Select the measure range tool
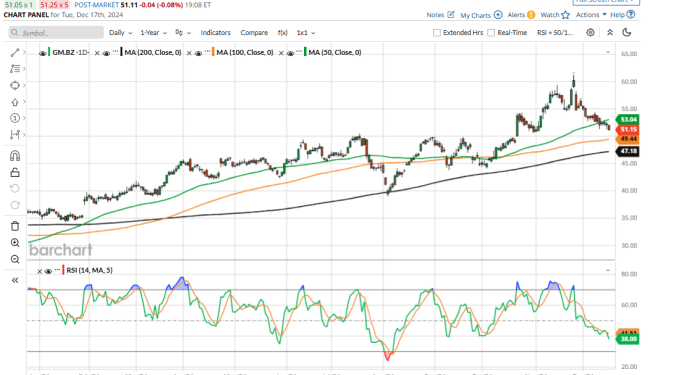The height and width of the screenshot is (375, 700). 15,135
